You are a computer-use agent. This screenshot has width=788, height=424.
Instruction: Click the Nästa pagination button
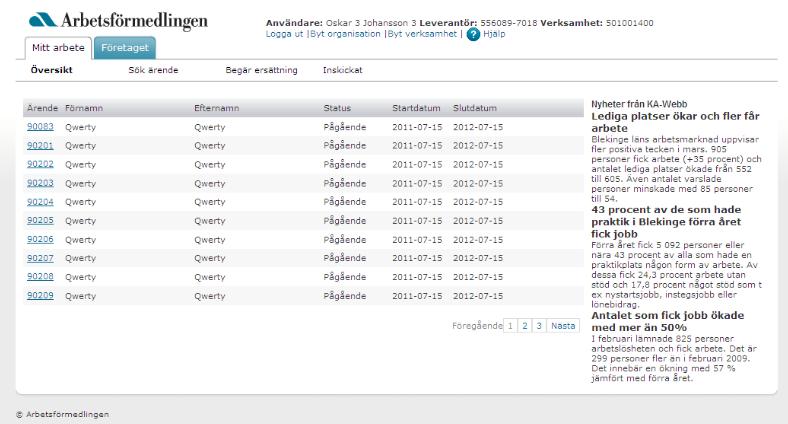click(x=563, y=326)
